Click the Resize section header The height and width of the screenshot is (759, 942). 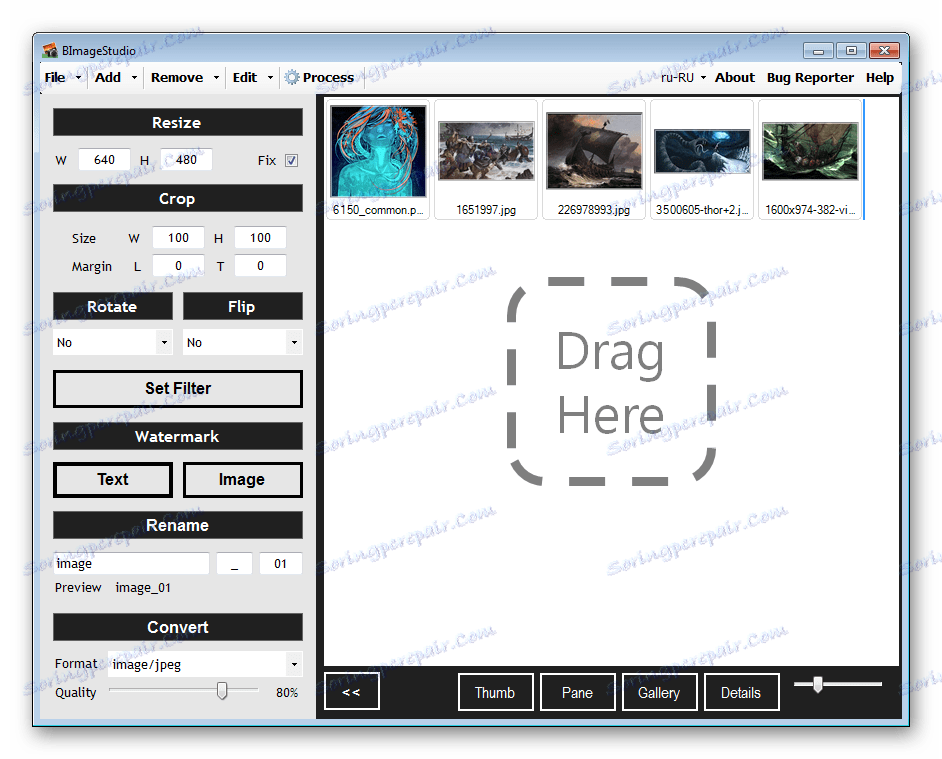pyautogui.click(x=178, y=123)
